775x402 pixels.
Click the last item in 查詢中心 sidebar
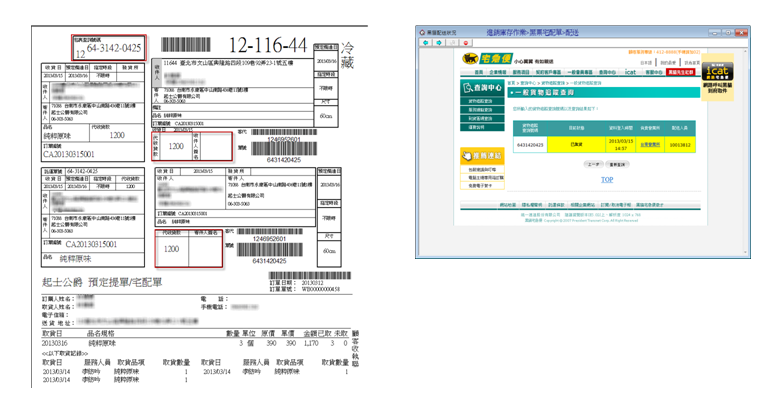click(478, 127)
